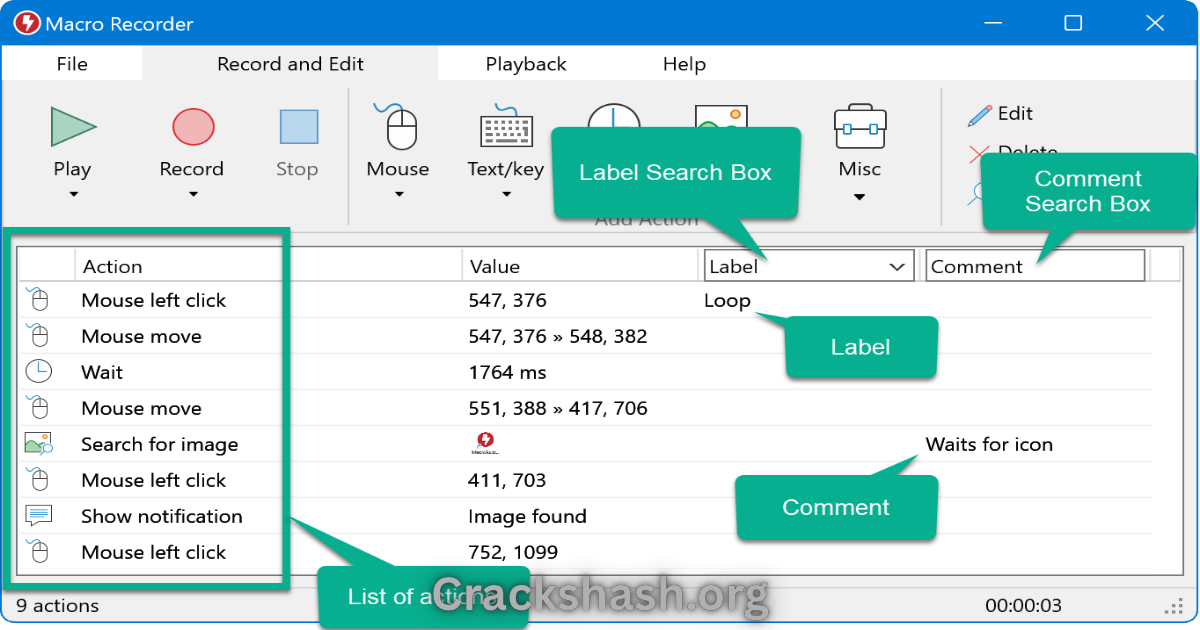Click the 9 actions status text
This screenshot has height=630, width=1200.
[57, 605]
